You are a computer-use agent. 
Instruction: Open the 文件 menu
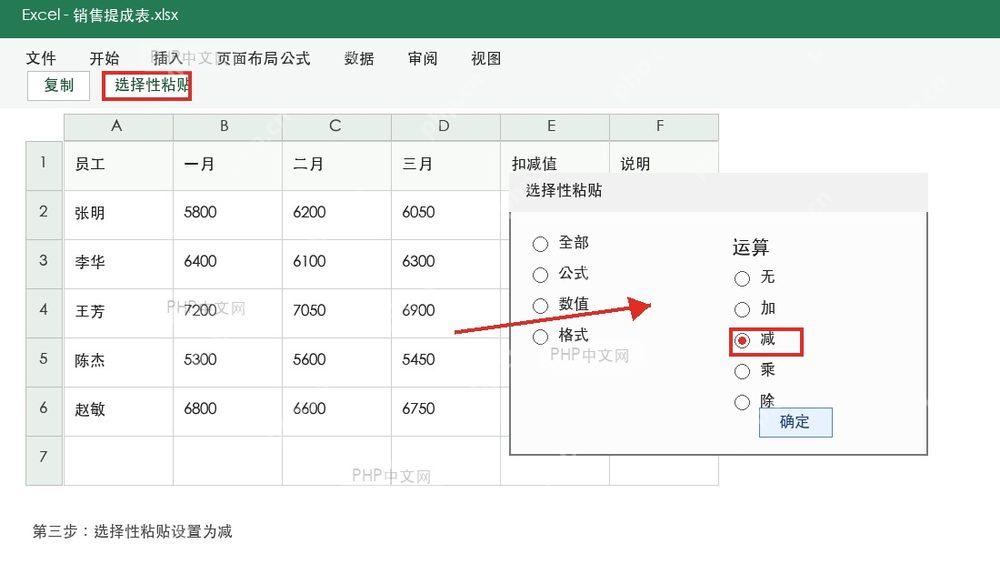41,59
